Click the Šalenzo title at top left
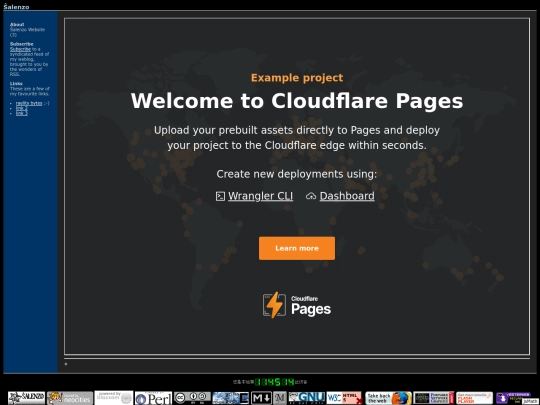 click(16, 7)
